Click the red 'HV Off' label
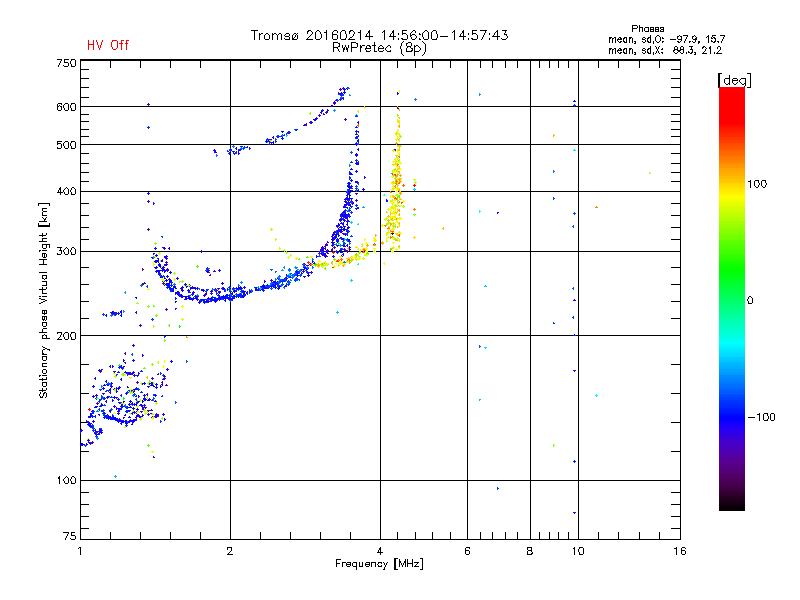This screenshot has height=600, width=800. [108, 45]
